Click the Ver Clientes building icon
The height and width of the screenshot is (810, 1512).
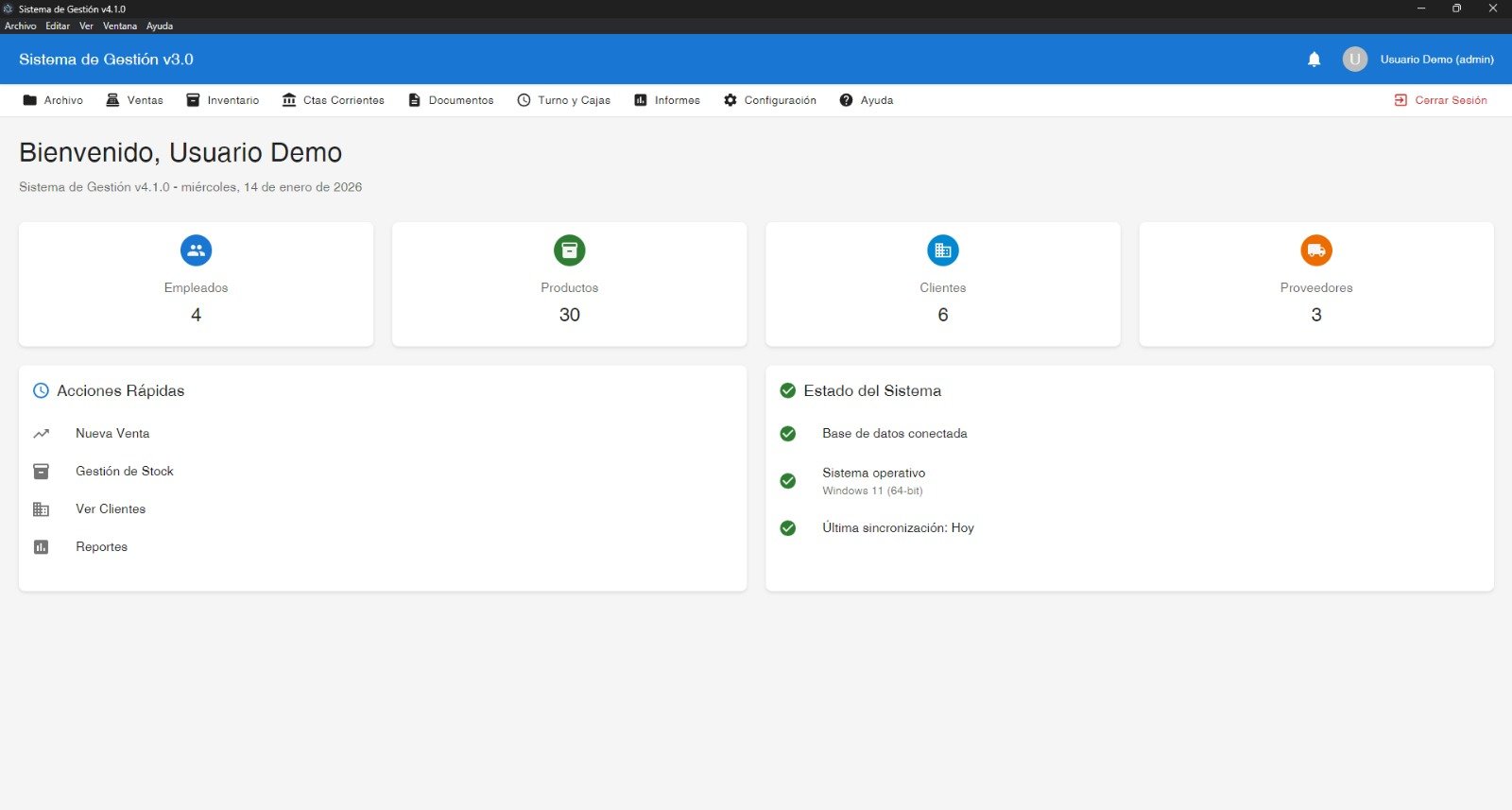(x=42, y=509)
